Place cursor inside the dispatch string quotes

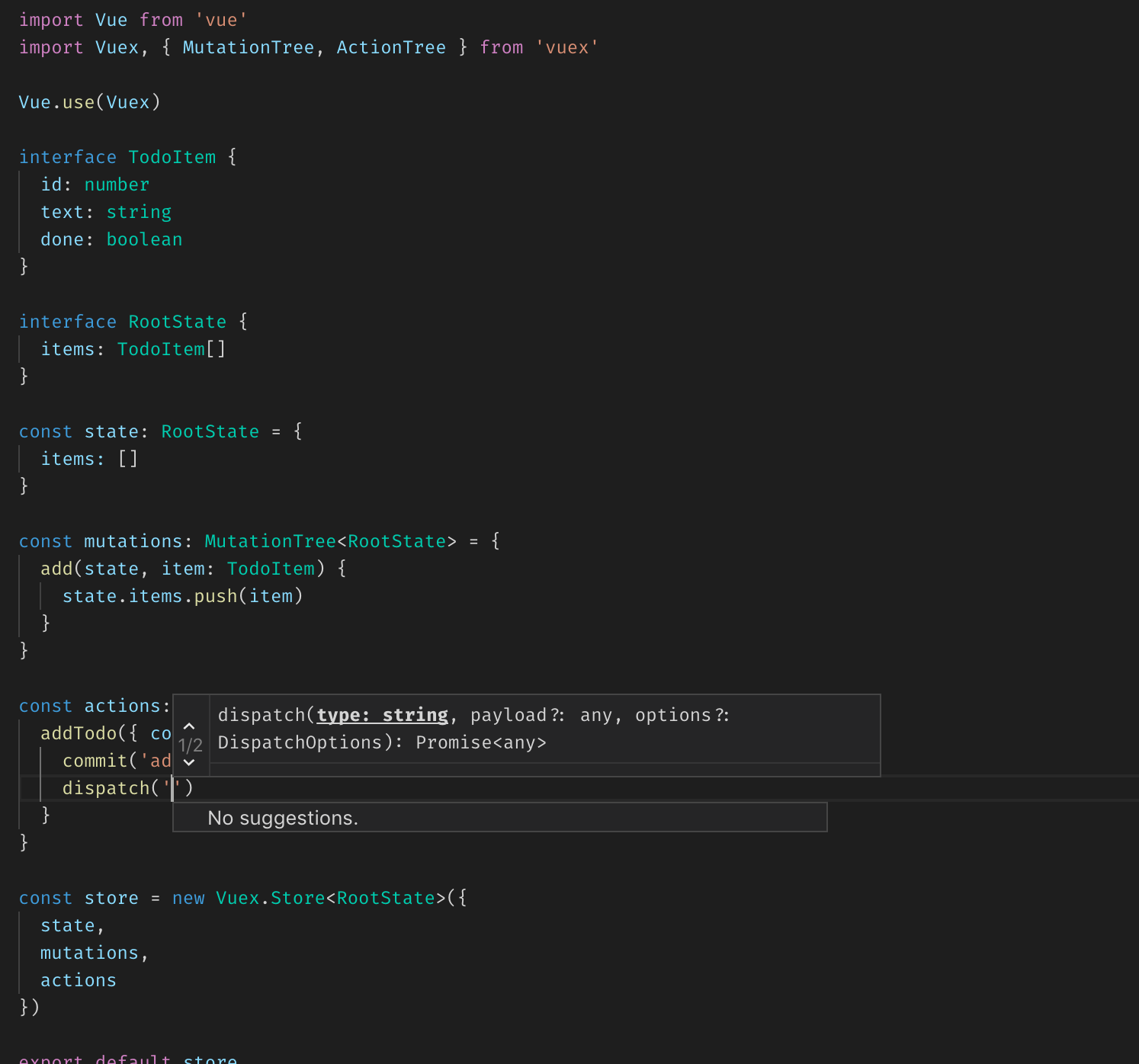(173, 788)
